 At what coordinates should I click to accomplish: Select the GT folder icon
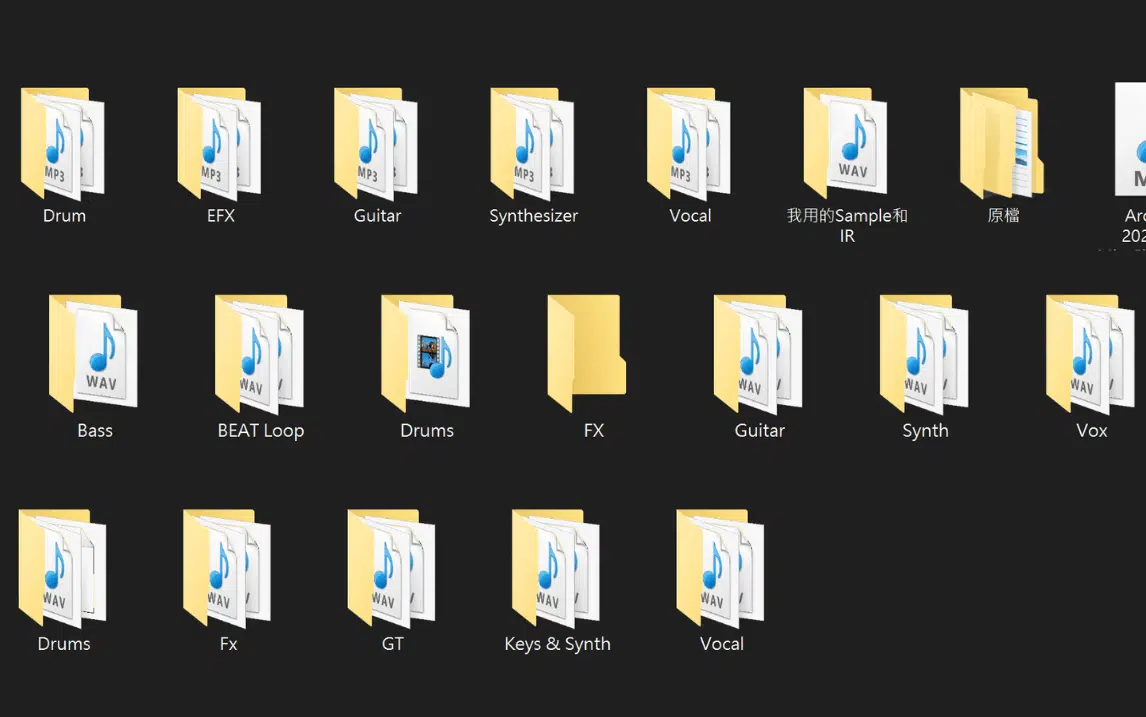[x=391, y=568]
